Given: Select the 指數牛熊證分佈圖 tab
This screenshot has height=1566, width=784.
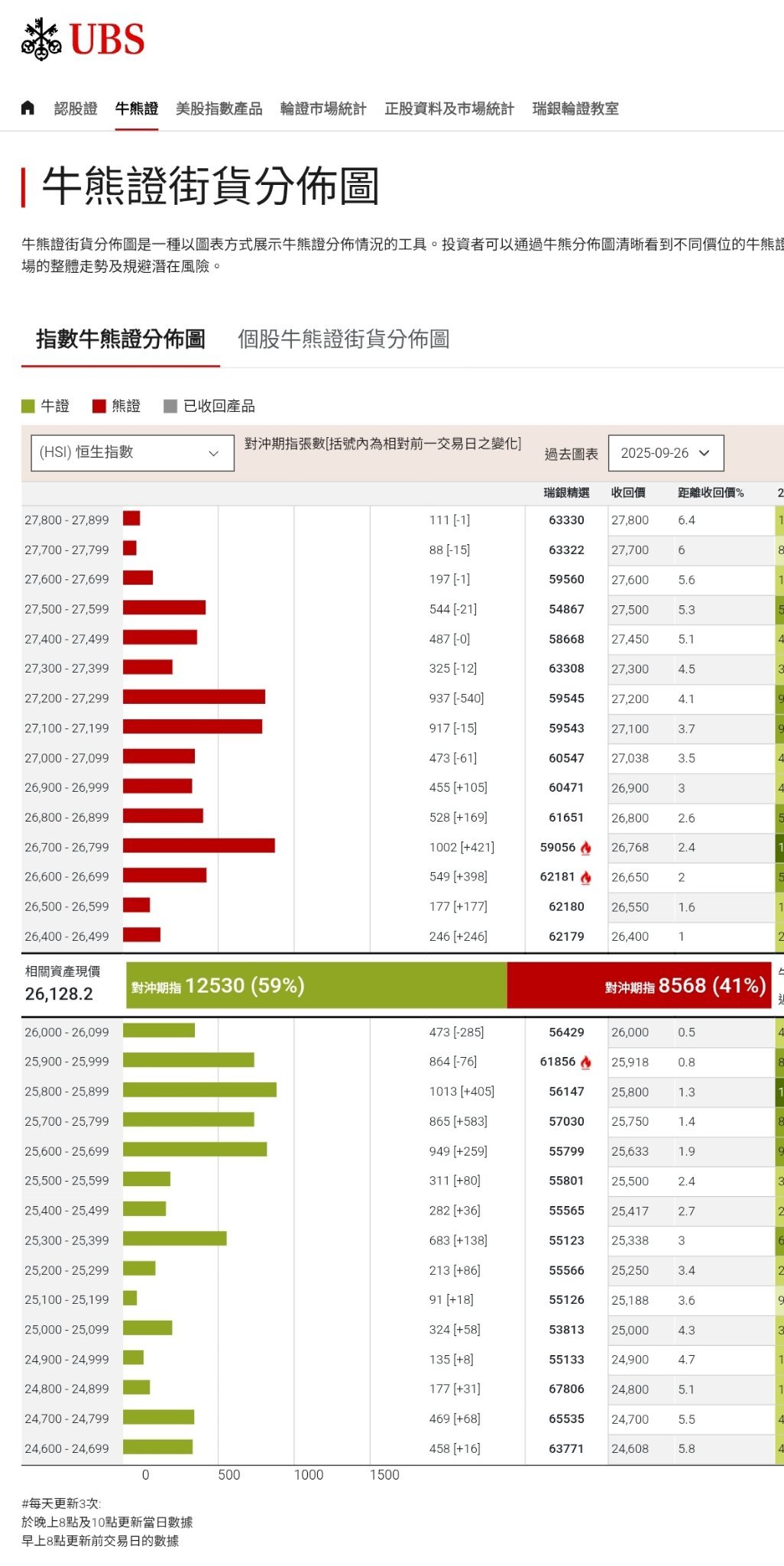Looking at the screenshot, I should pyautogui.click(x=121, y=339).
